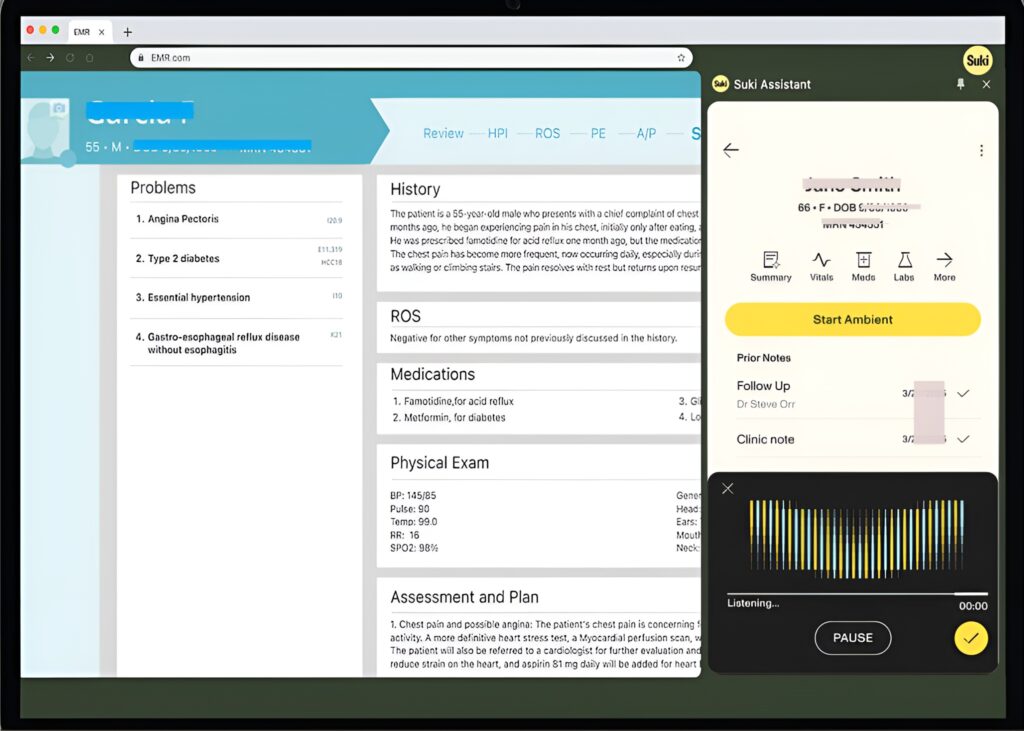Click the audio waveform visualization
Screen dimensions: 1024x731
point(856,539)
